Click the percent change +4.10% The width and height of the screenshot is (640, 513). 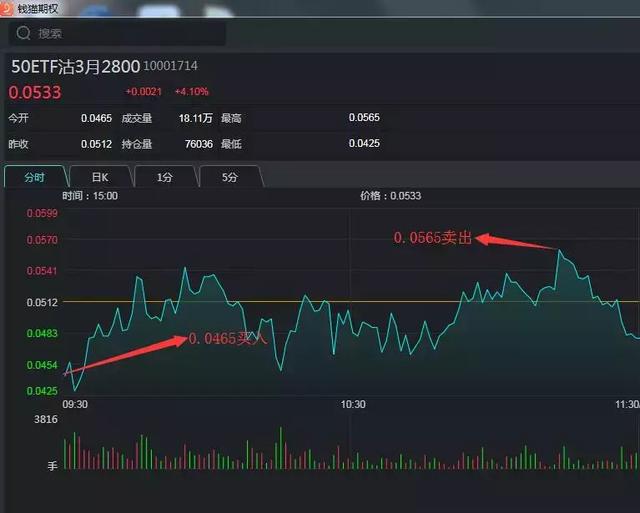click(x=191, y=91)
